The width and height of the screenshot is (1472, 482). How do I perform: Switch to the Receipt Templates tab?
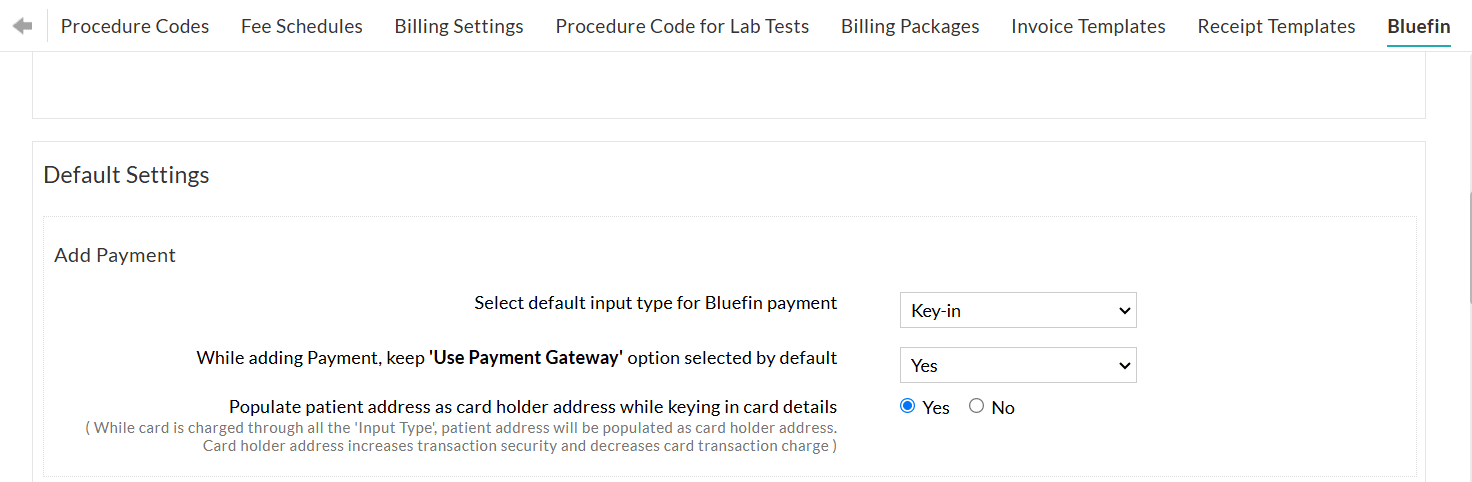tap(1276, 27)
